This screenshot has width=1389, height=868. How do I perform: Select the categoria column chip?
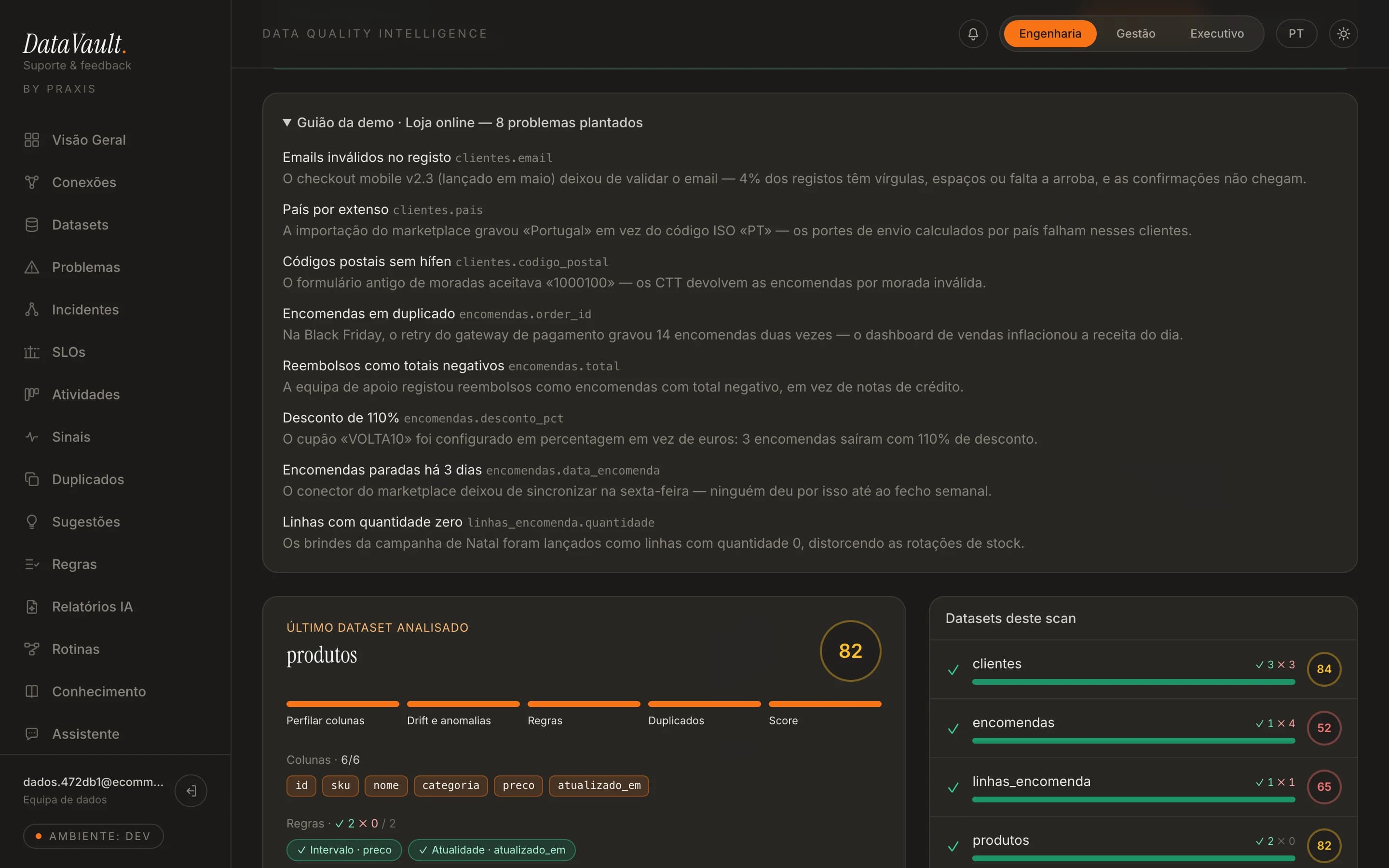[450, 786]
